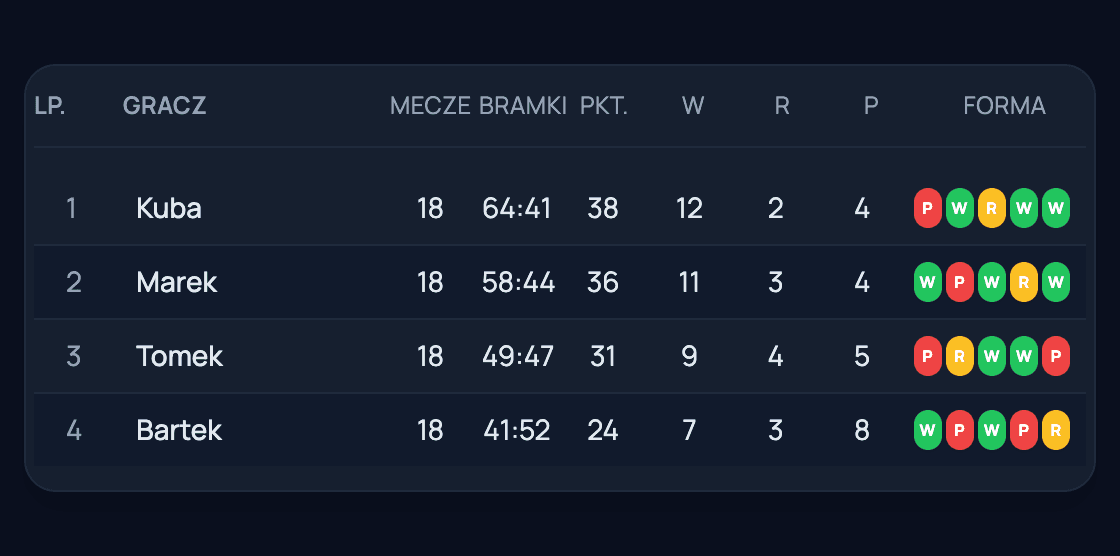
Task: Sort table by PKT. column header
Action: click(604, 106)
